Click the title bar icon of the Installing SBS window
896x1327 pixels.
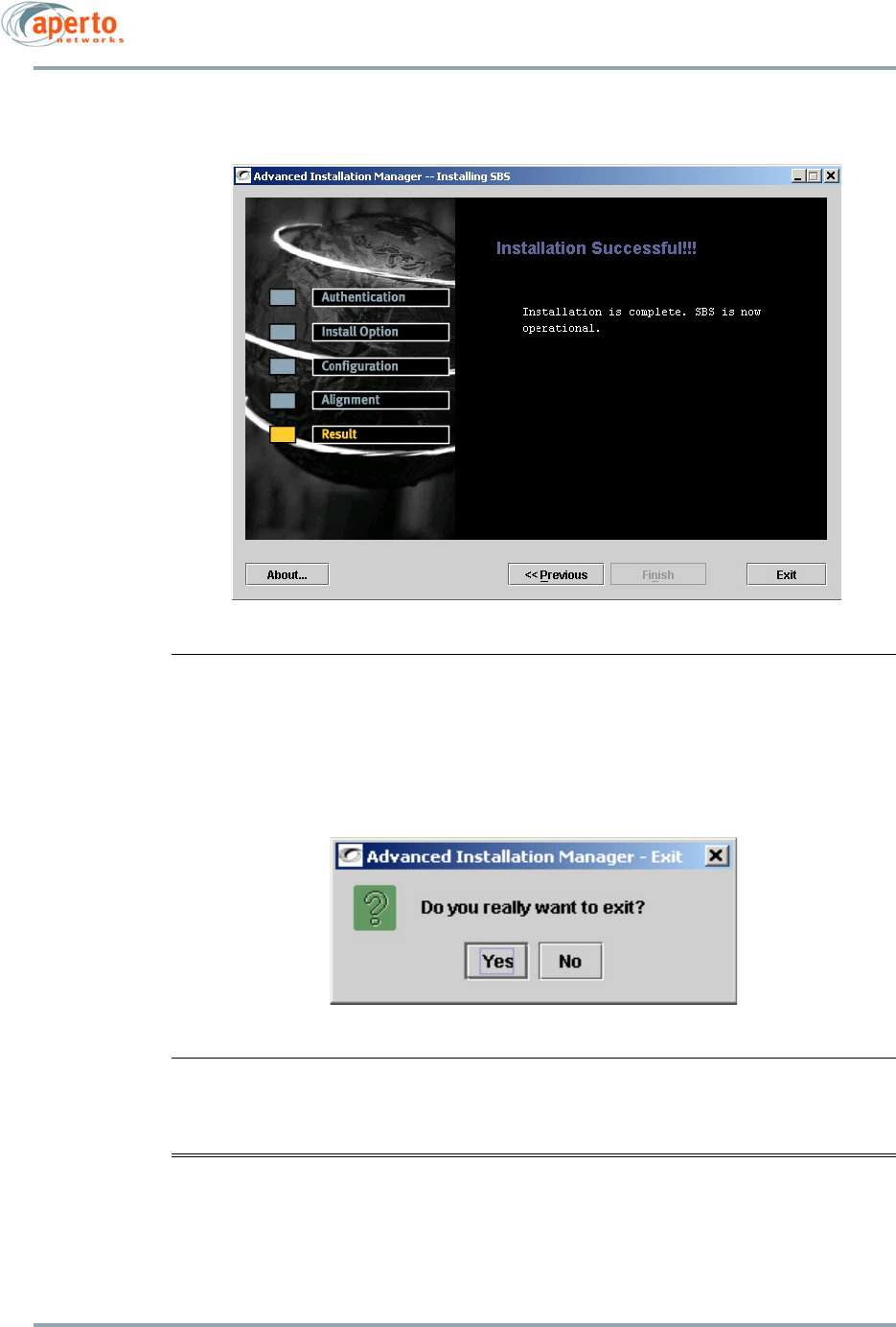(243, 176)
